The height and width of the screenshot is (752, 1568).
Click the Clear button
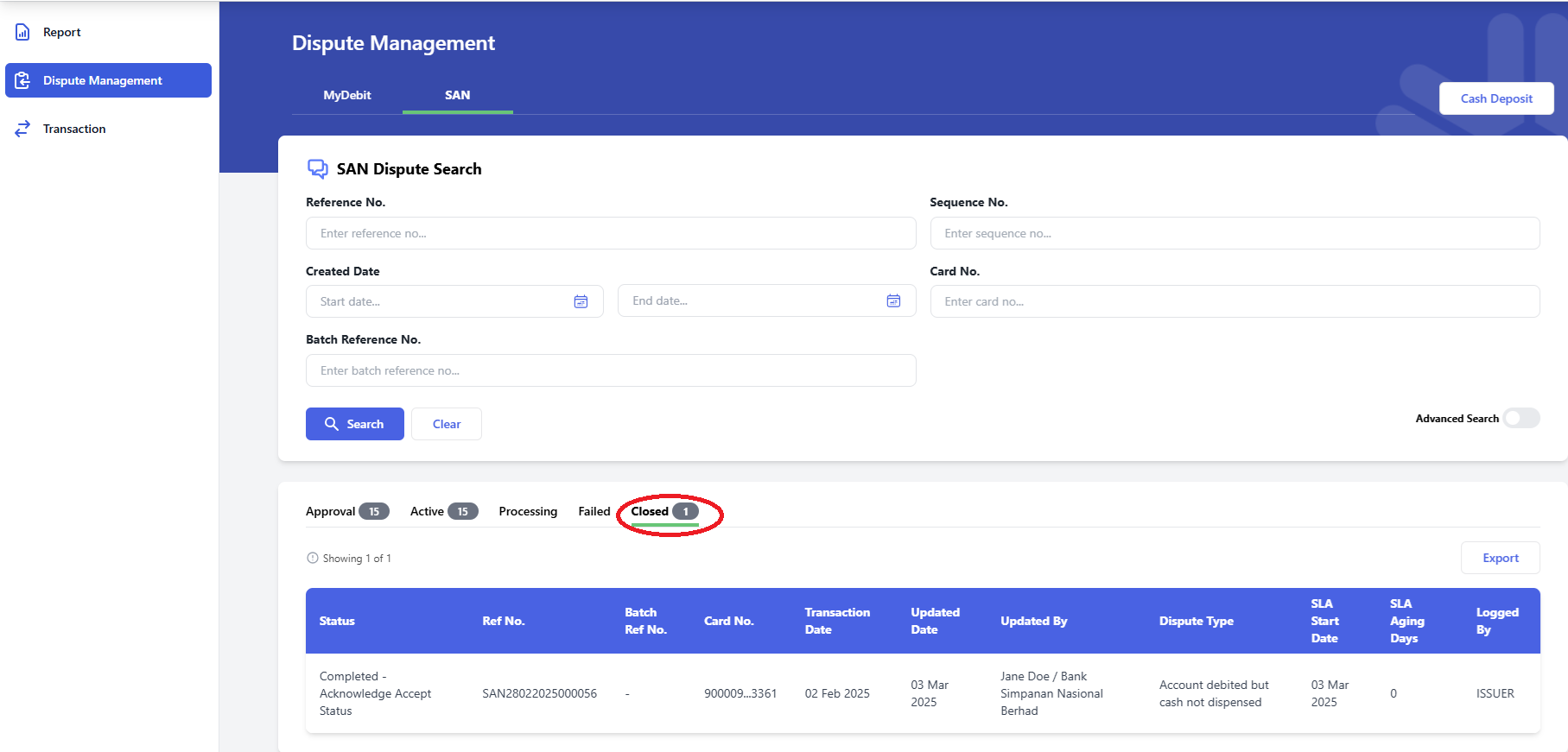(447, 424)
